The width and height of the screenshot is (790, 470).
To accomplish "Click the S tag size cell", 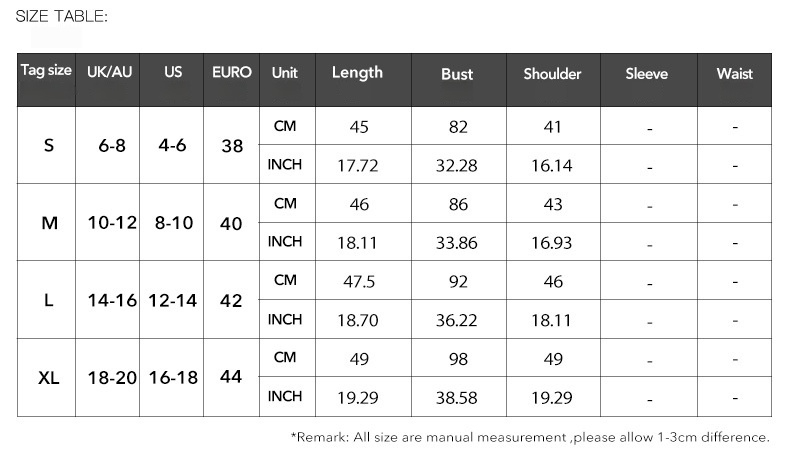I will tap(49, 145).
